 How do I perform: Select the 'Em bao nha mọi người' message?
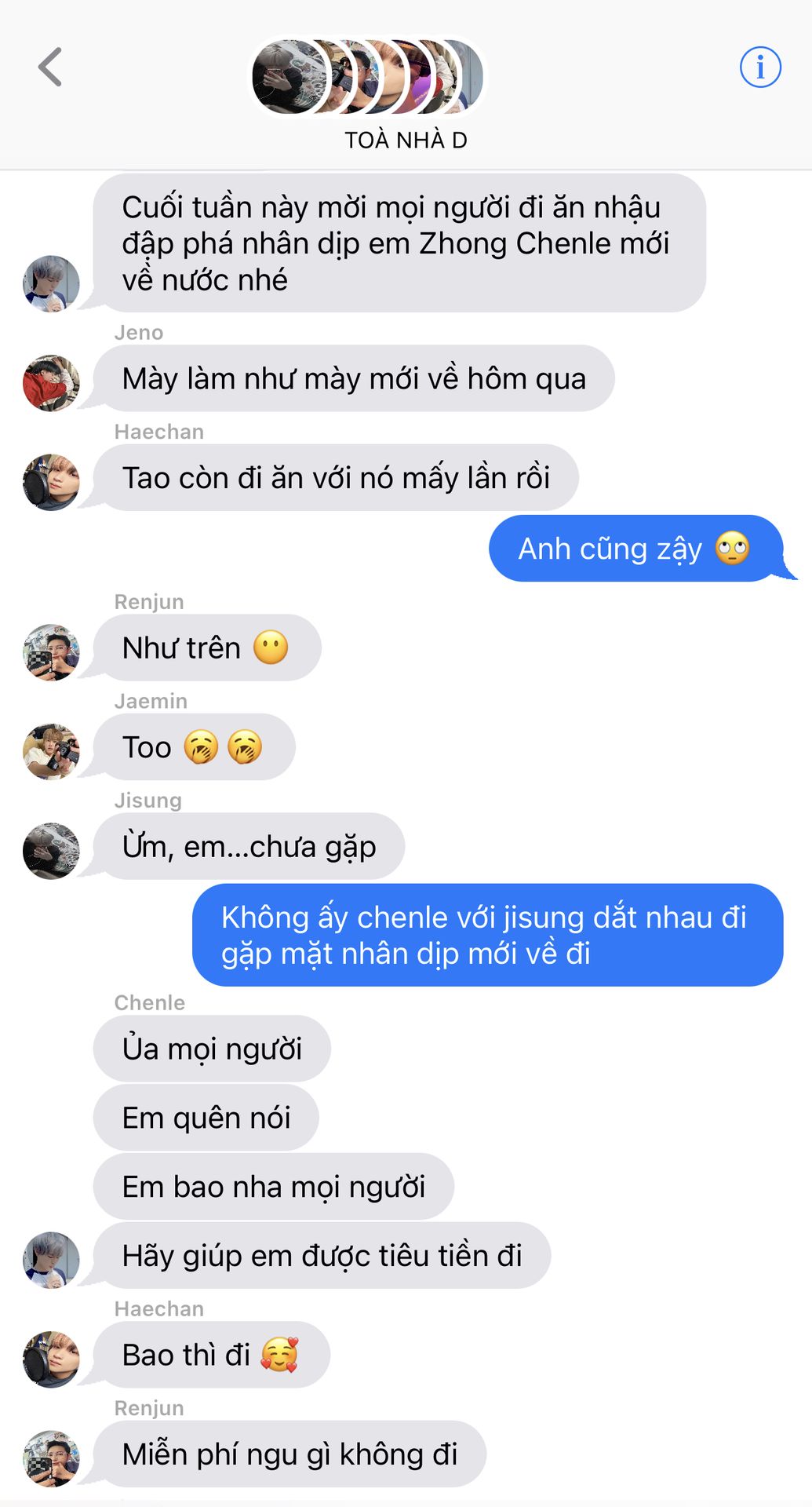point(274,1187)
